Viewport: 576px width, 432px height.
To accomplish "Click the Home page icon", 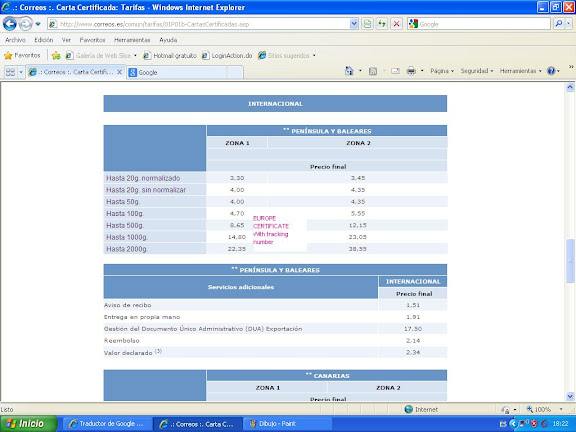I will tap(349, 71).
